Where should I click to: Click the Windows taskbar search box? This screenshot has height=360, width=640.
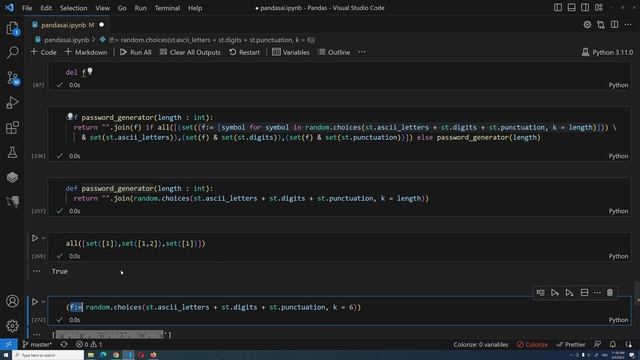(x=48, y=355)
